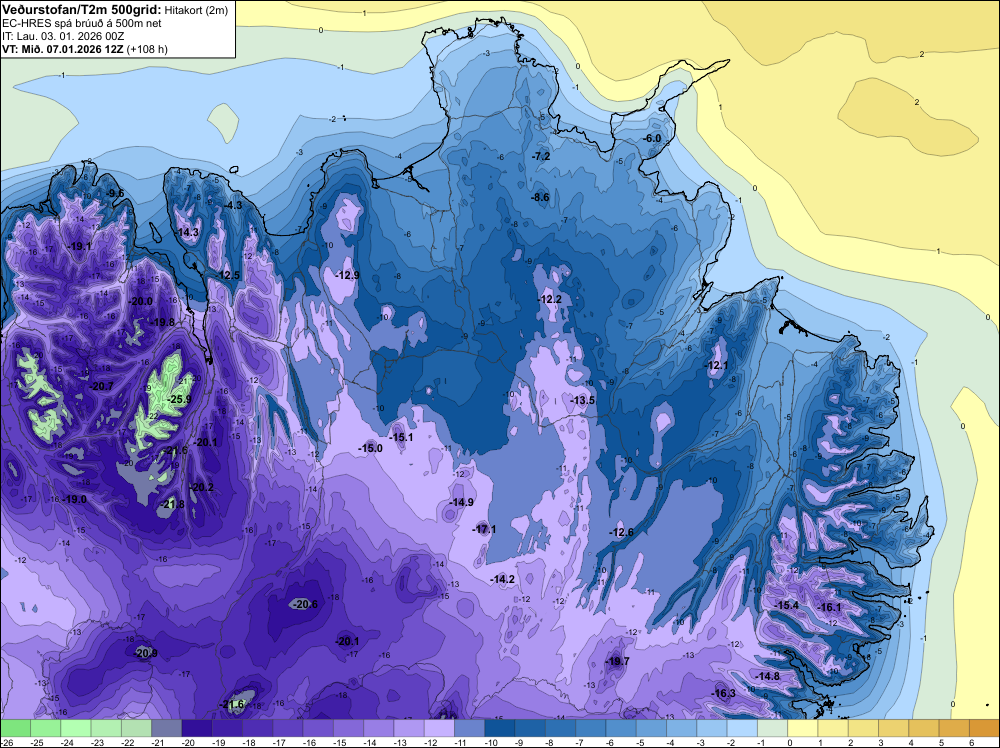Click the -12.9 temperature value
1000x748 pixels.
[x=348, y=275]
